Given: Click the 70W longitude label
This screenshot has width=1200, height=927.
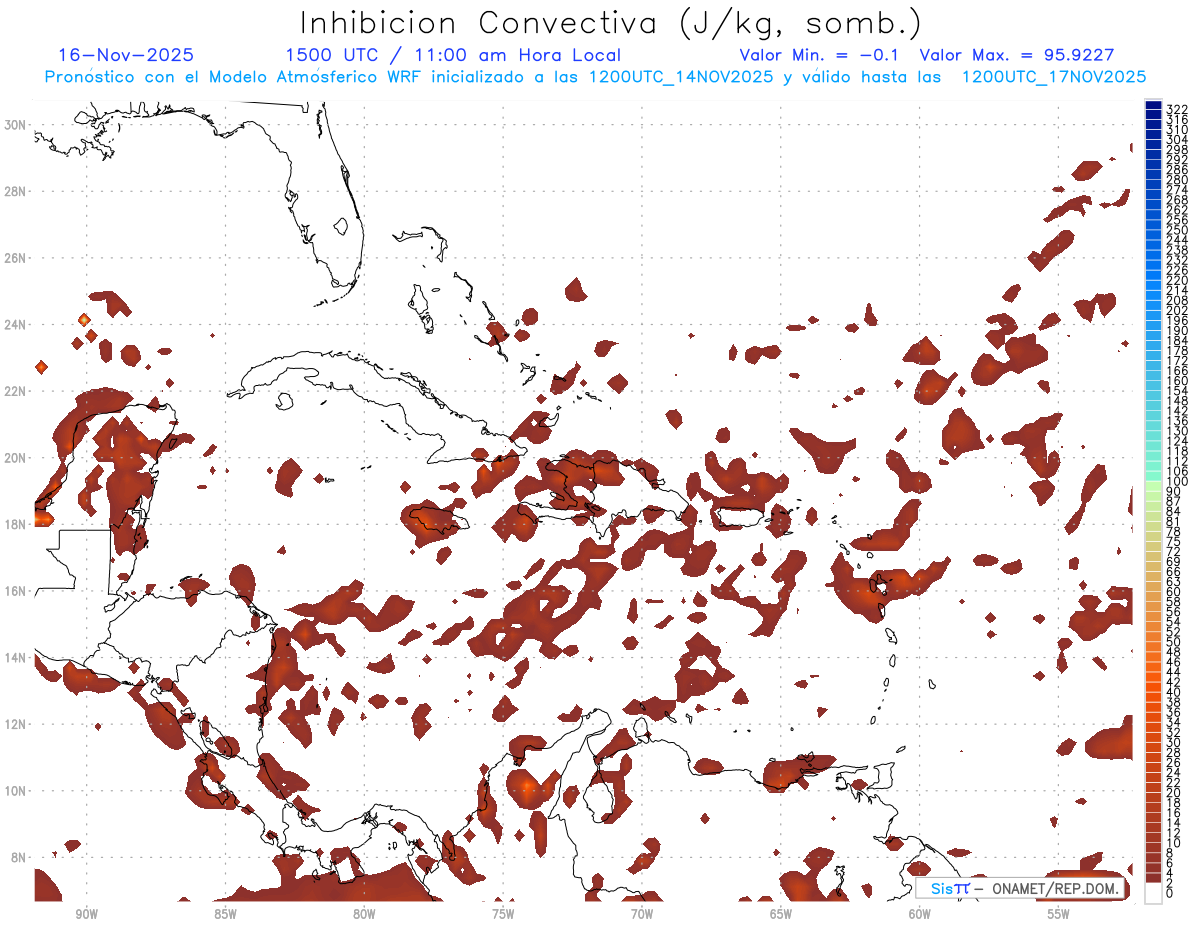Looking at the screenshot, I should click(x=642, y=914).
